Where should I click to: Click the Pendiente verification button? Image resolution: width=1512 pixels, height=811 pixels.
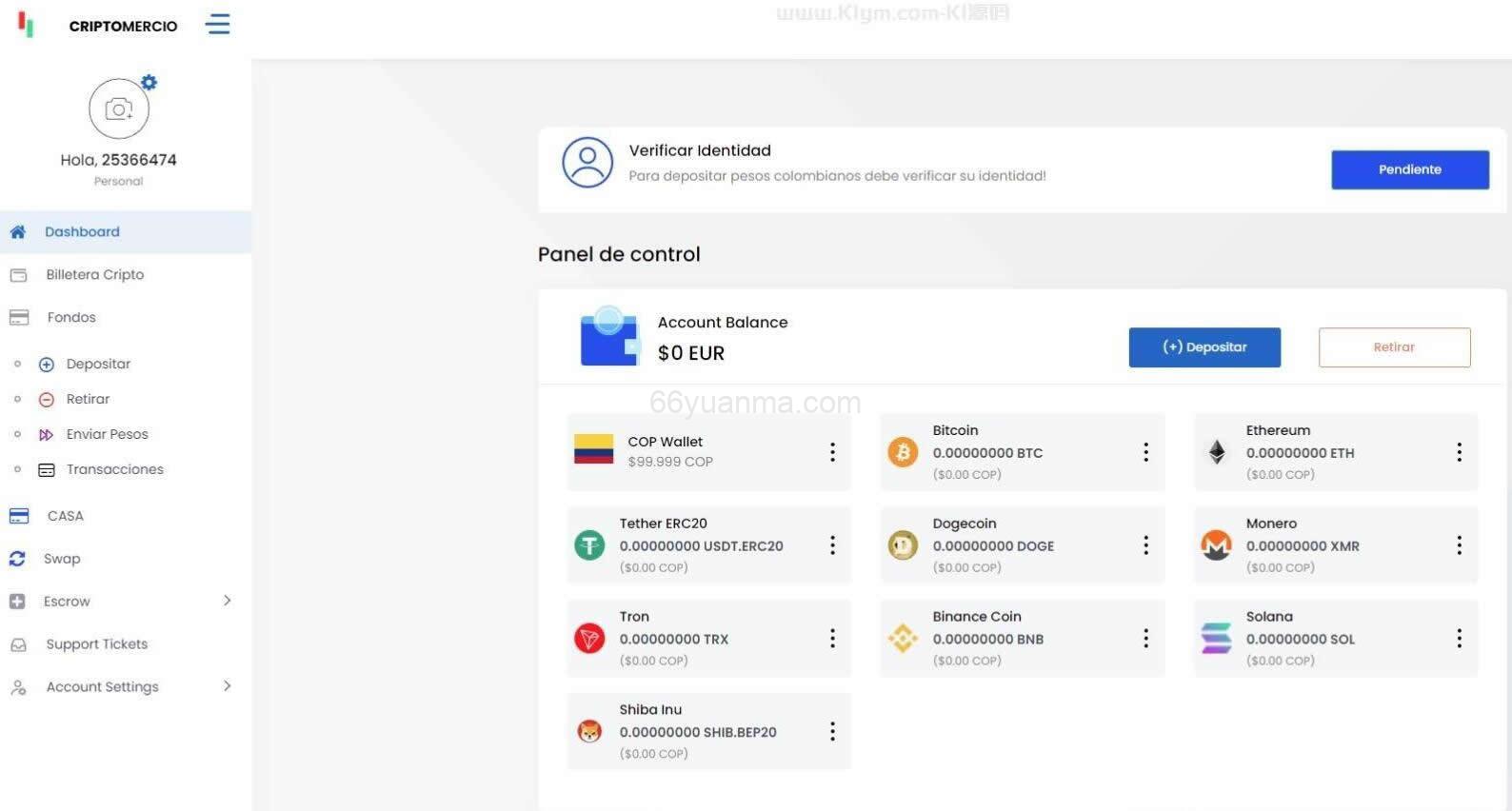(1409, 169)
